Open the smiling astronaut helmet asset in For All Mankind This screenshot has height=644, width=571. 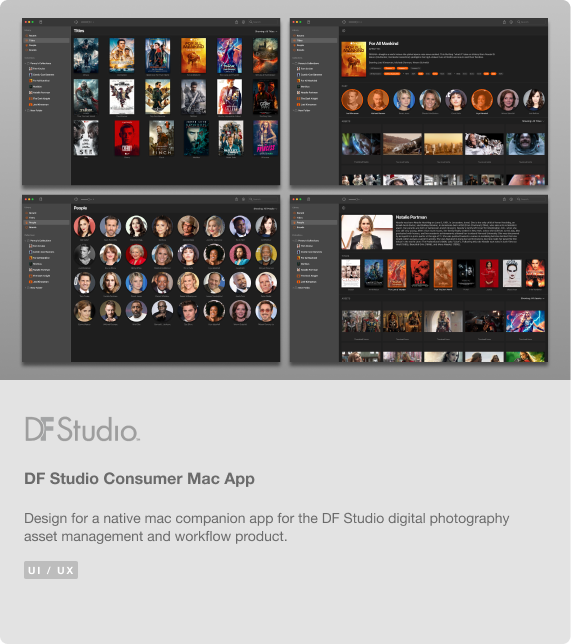(x=525, y=144)
